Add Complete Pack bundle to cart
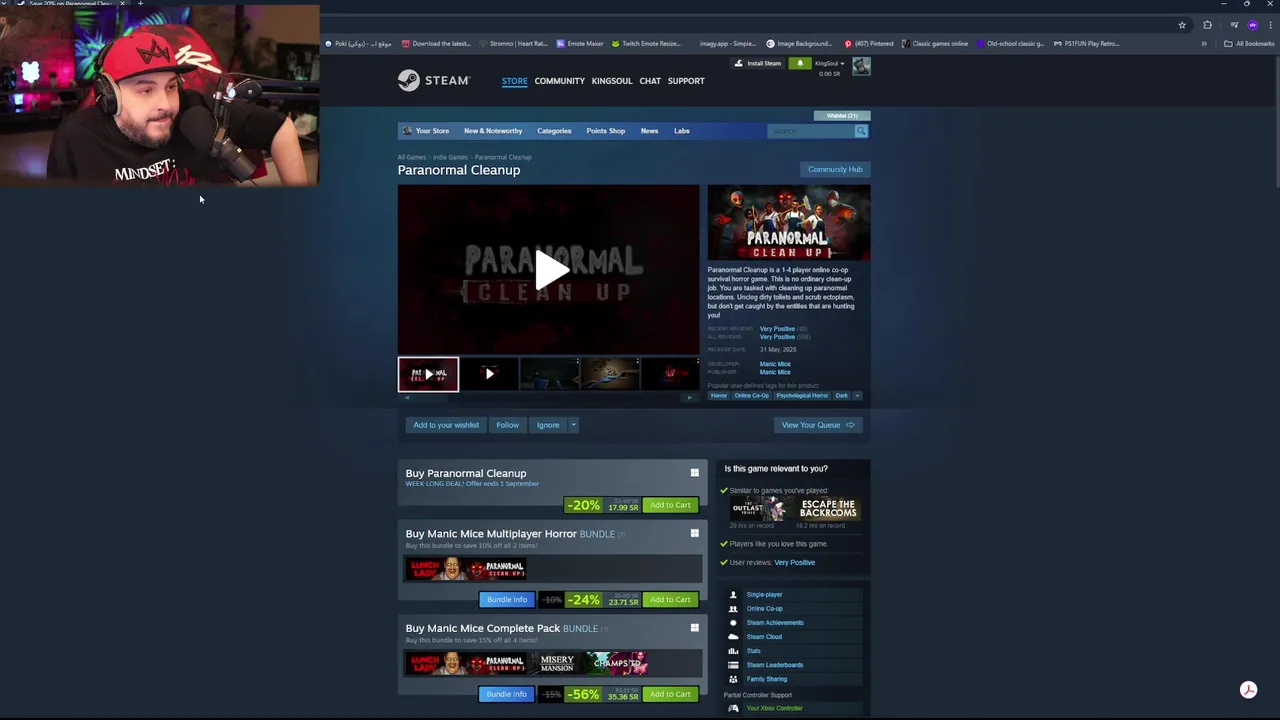This screenshot has height=720, width=1280. click(x=670, y=694)
